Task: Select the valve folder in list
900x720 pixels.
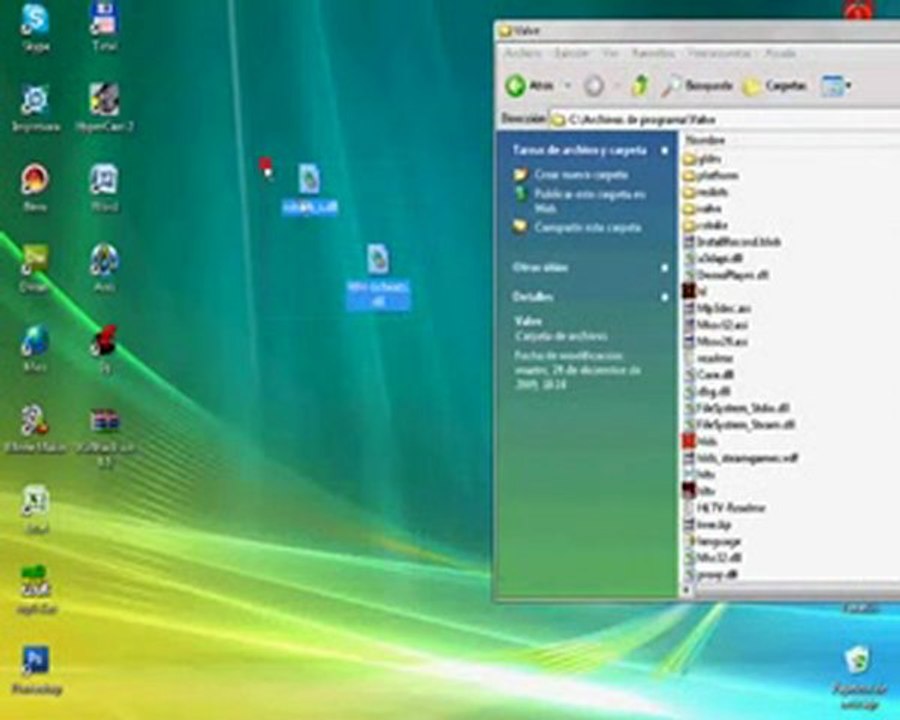Action: (x=702, y=208)
